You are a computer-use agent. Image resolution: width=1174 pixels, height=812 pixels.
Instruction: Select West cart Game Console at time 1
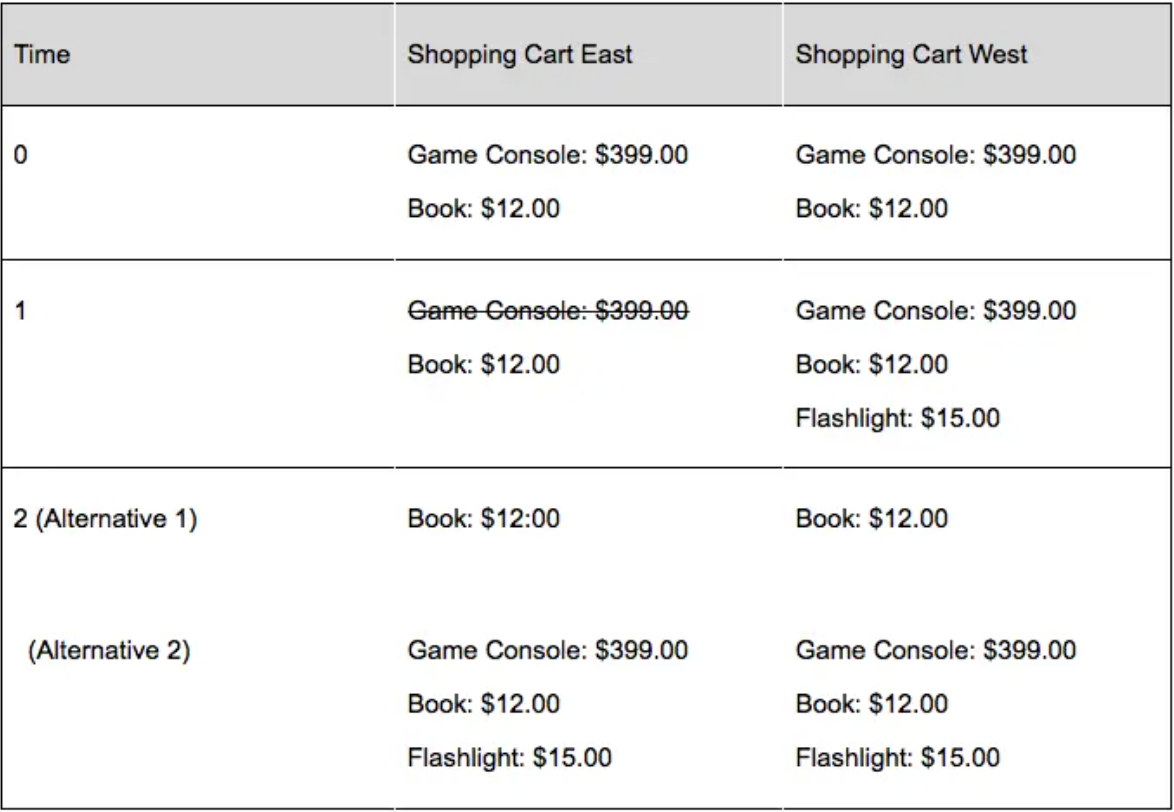[935, 312]
